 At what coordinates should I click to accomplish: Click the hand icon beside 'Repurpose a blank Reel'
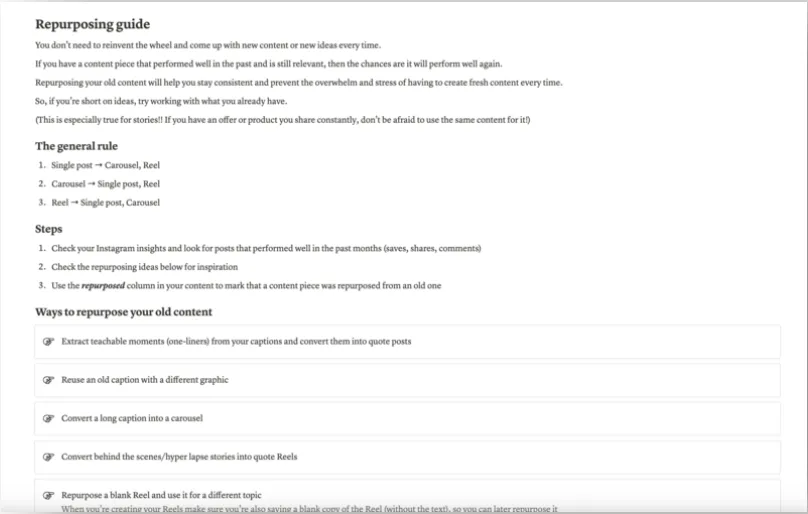click(x=48, y=495)
